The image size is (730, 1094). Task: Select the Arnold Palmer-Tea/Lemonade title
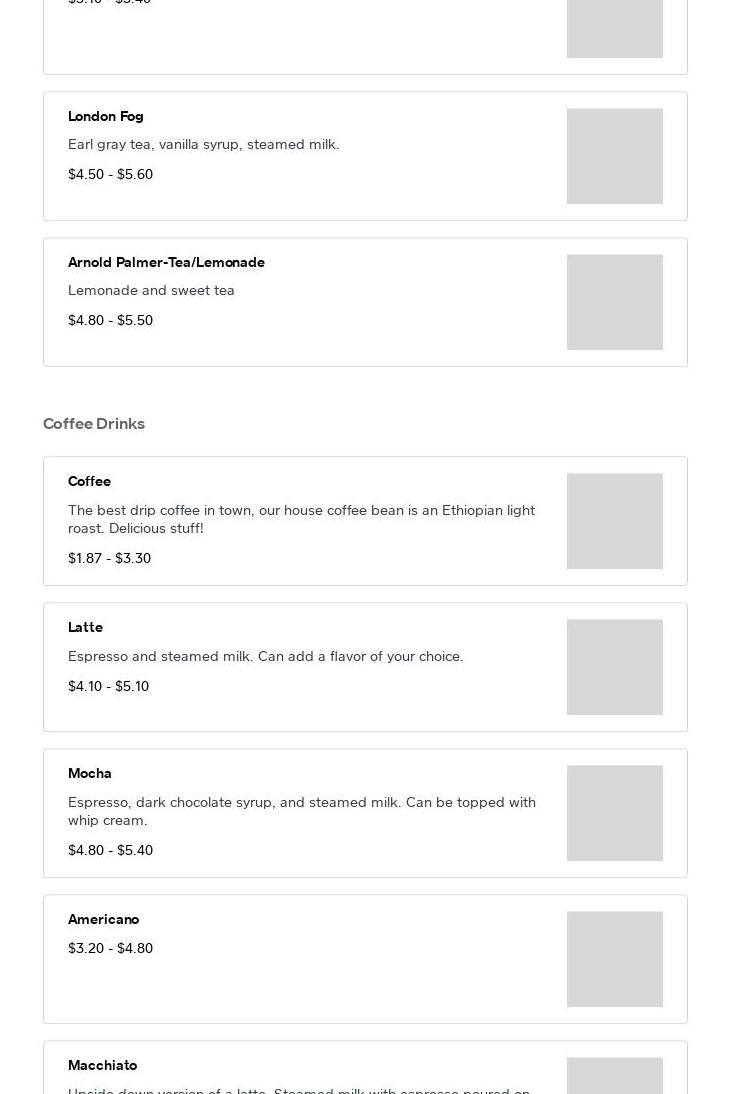coord(166,262)
